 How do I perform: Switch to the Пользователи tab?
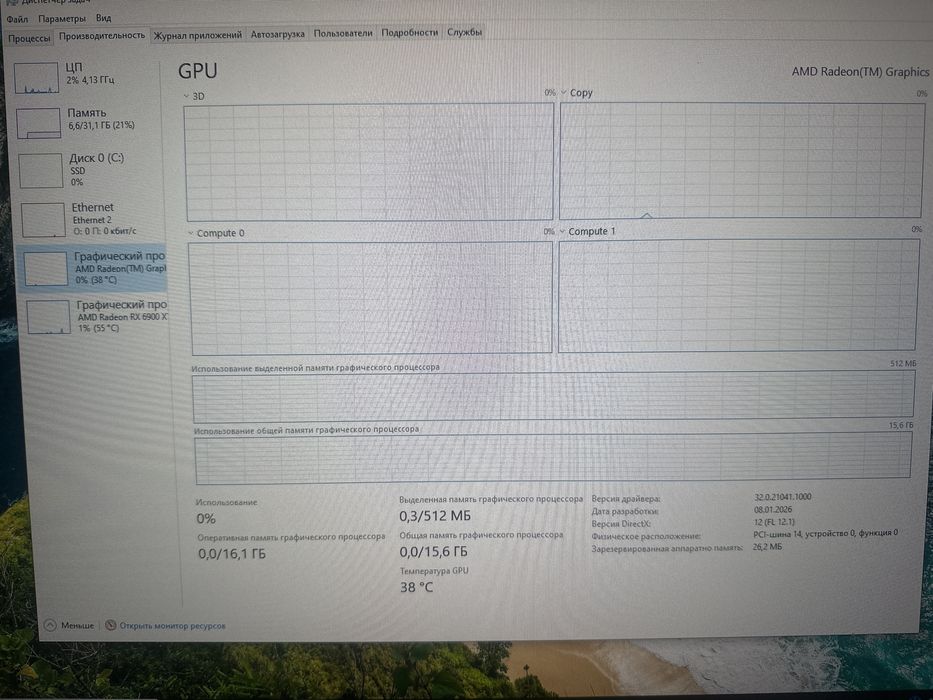point(343,33)
